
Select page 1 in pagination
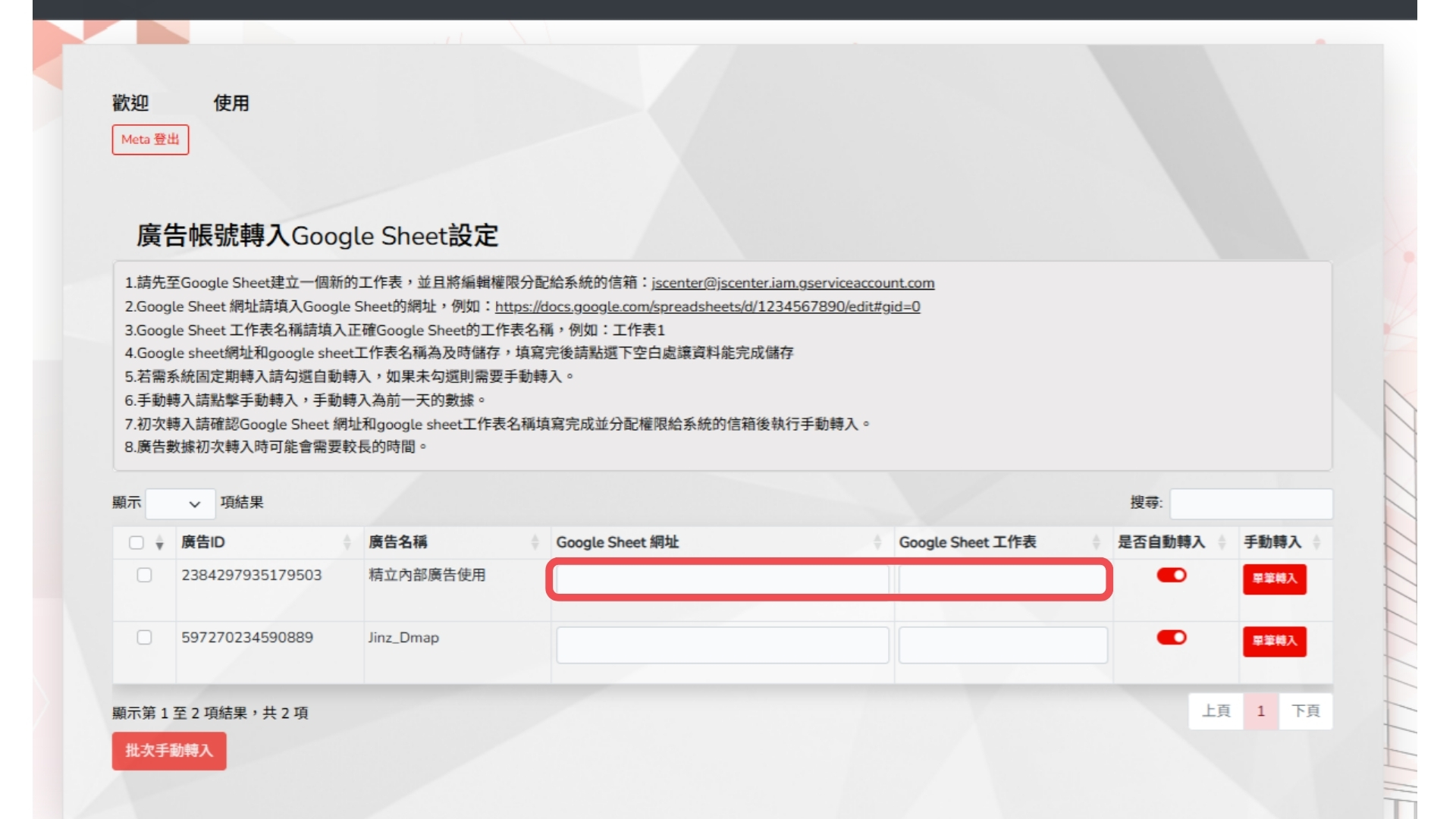(x=1260, y=711)
